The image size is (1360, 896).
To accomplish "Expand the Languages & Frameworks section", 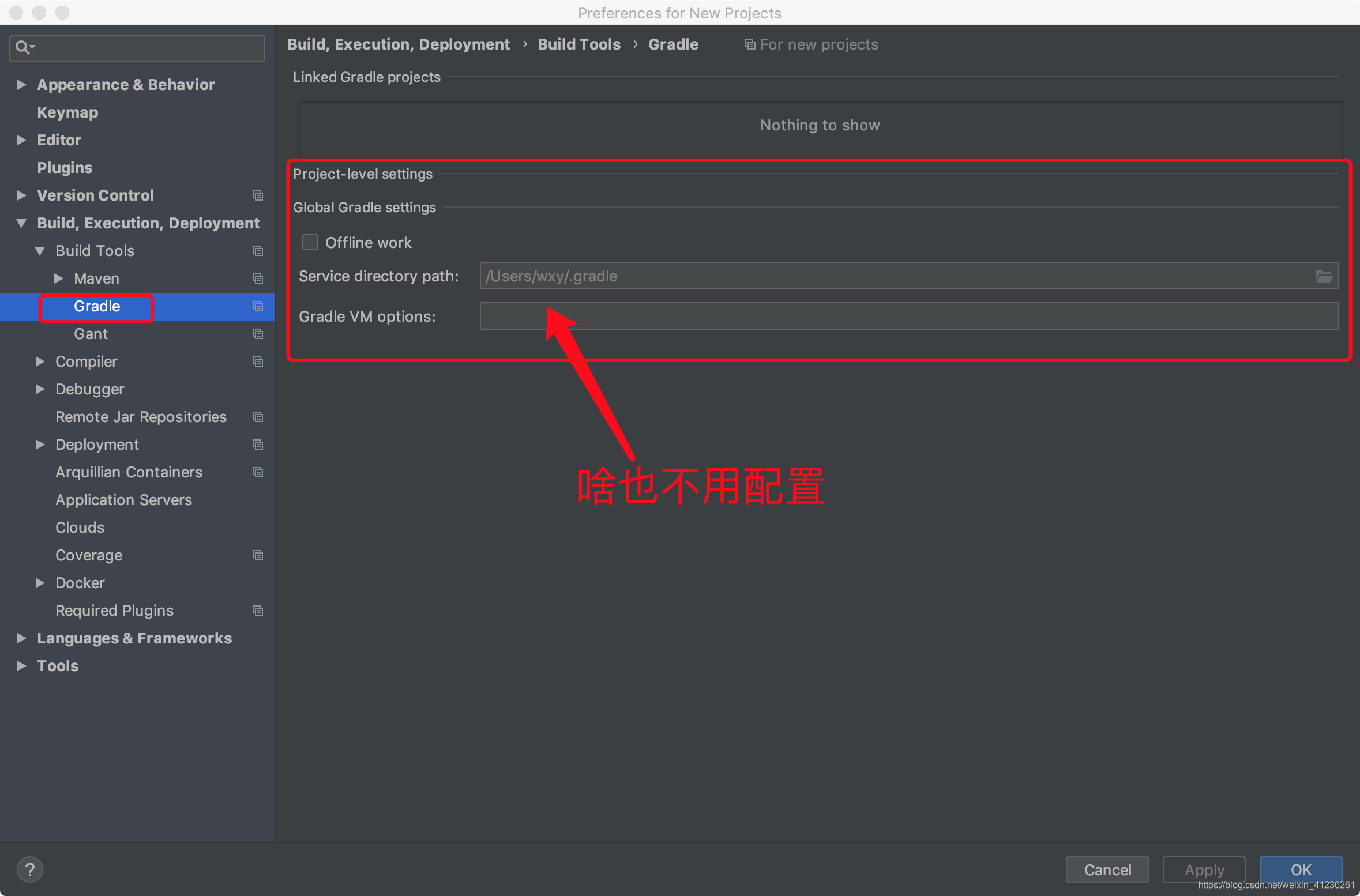I will [21, 638].
